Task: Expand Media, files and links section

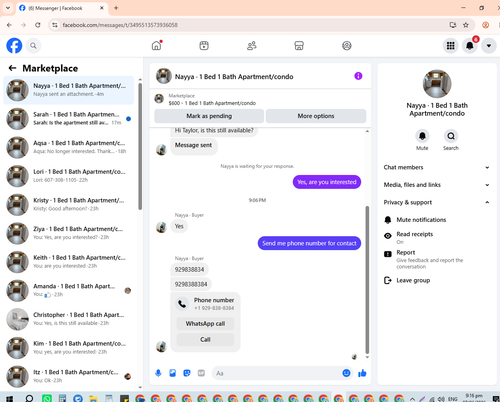Action: (436, 185)
